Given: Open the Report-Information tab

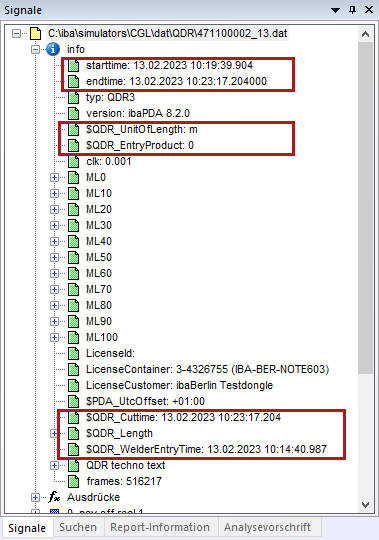Looking at the screenshot, I should coord(160,527).
